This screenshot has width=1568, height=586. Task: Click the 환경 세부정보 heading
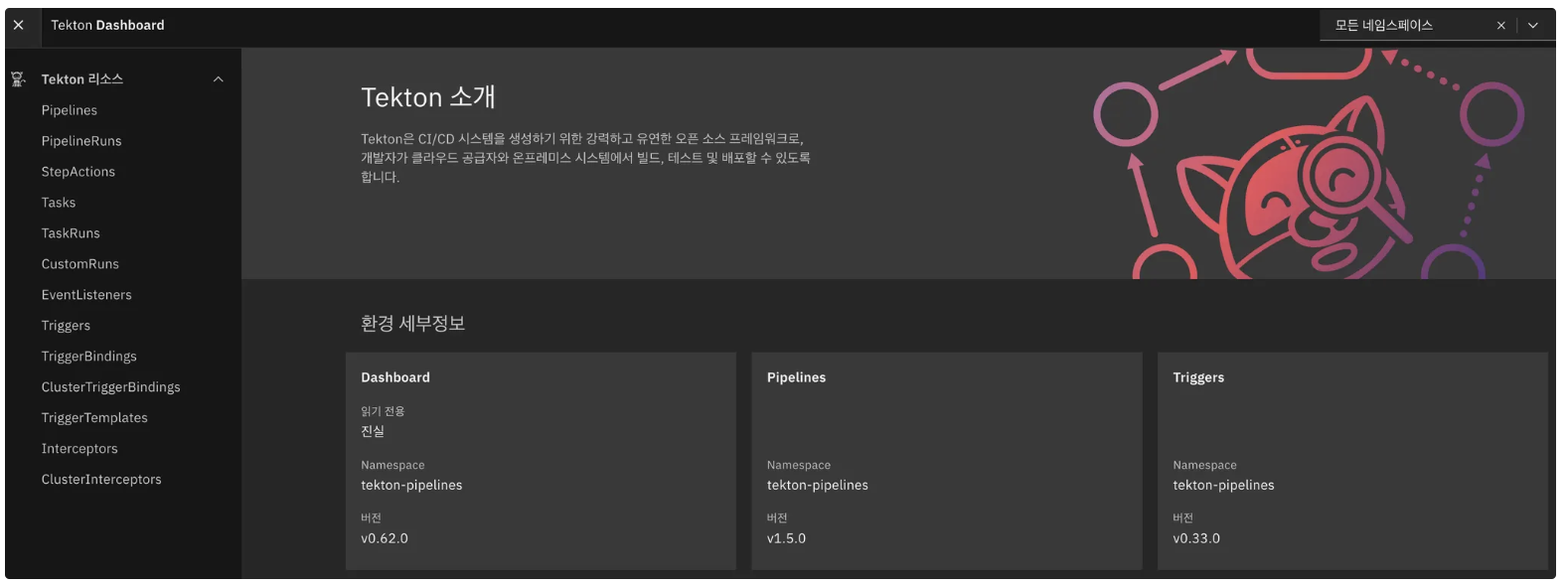(412, 324)
